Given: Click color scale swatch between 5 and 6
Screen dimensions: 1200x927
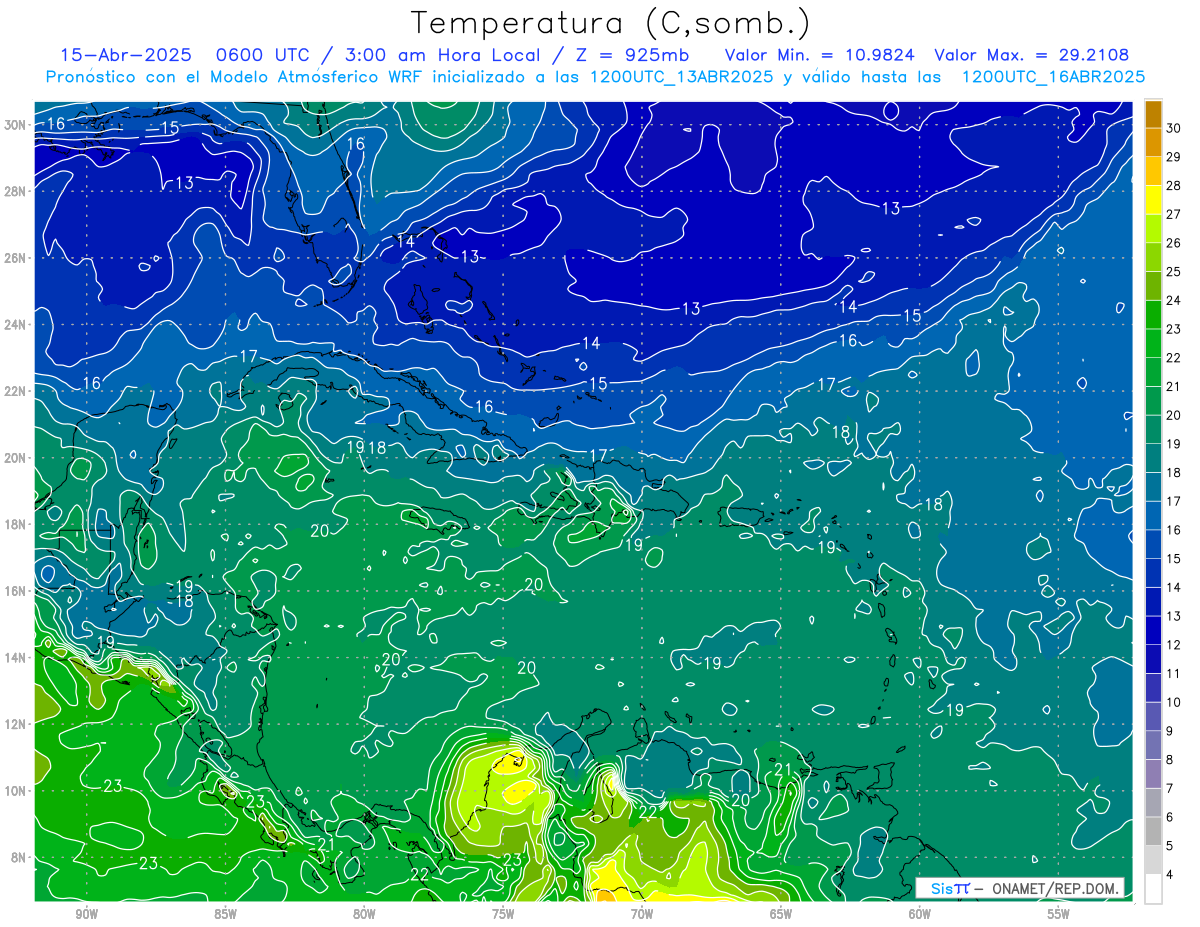Looking at the screenshot, I should [1153, 831].
